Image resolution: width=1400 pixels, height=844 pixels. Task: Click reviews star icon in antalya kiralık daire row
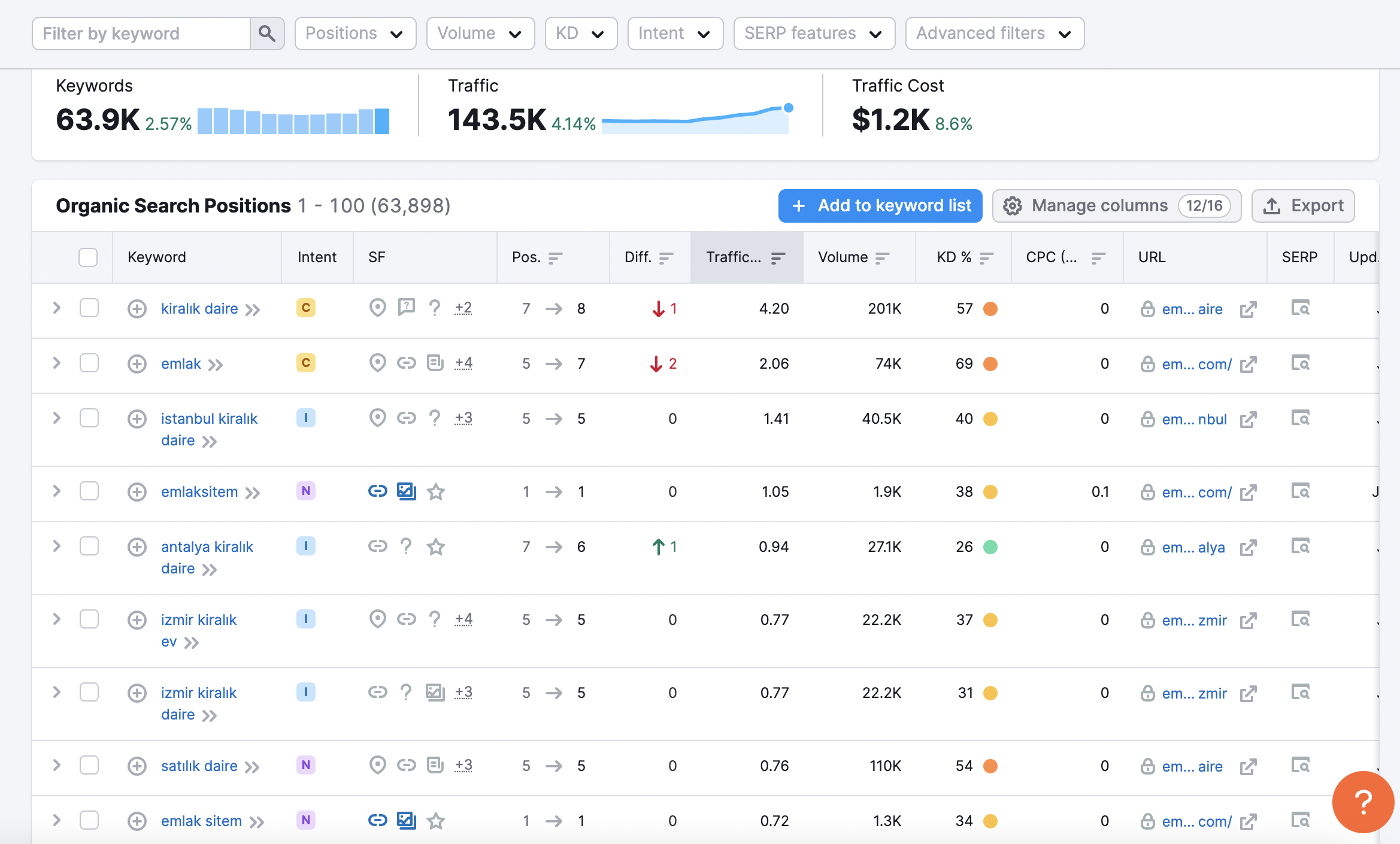[436, 547]
